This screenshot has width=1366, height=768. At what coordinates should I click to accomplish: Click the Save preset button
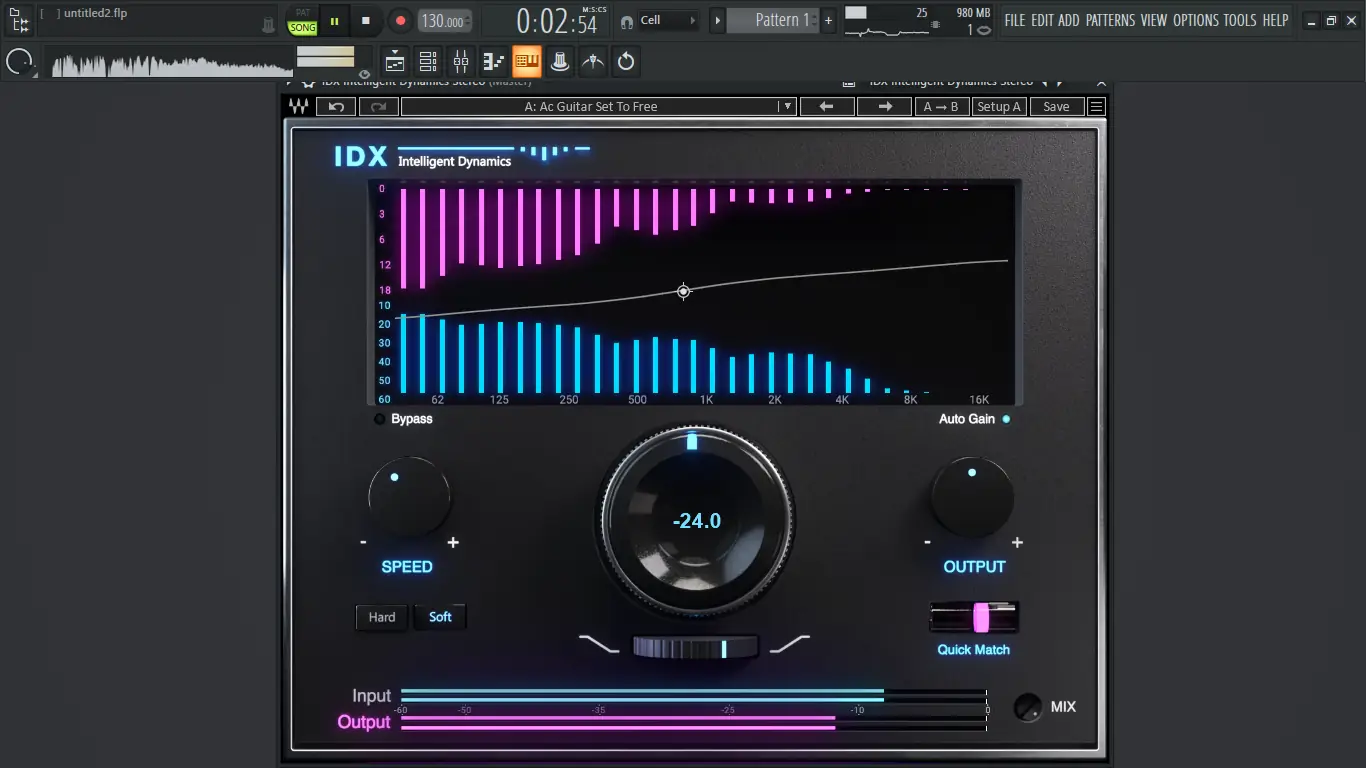coord(1056,107)
